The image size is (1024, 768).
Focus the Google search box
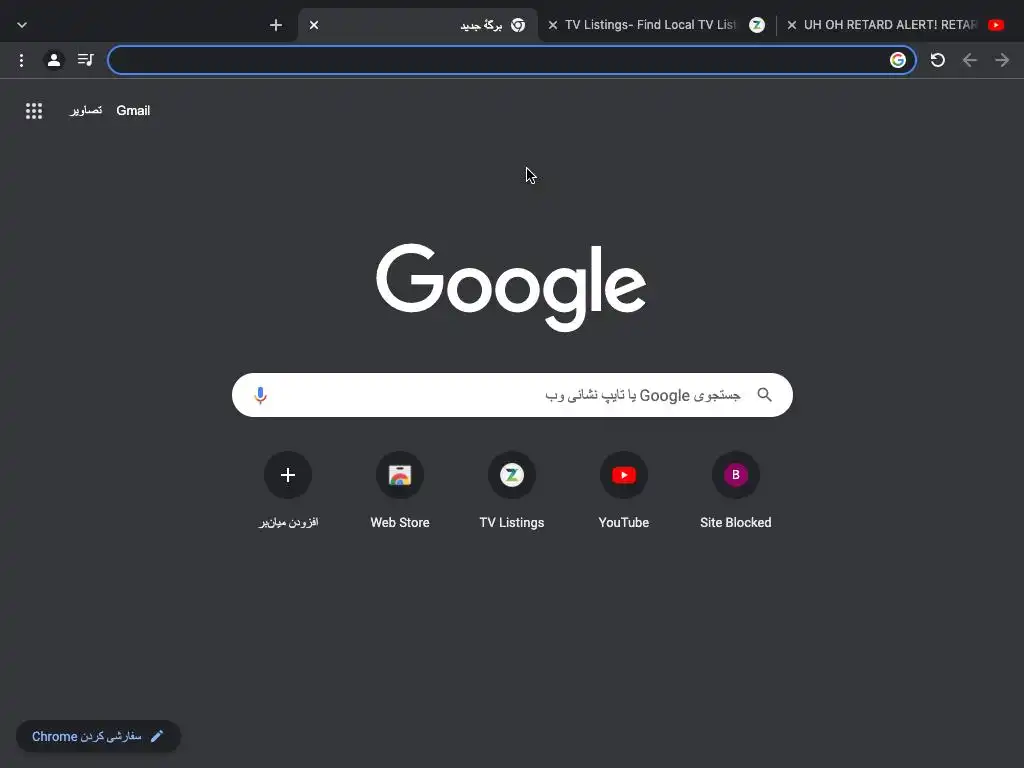pyautogui.click(x=512, y=395)
